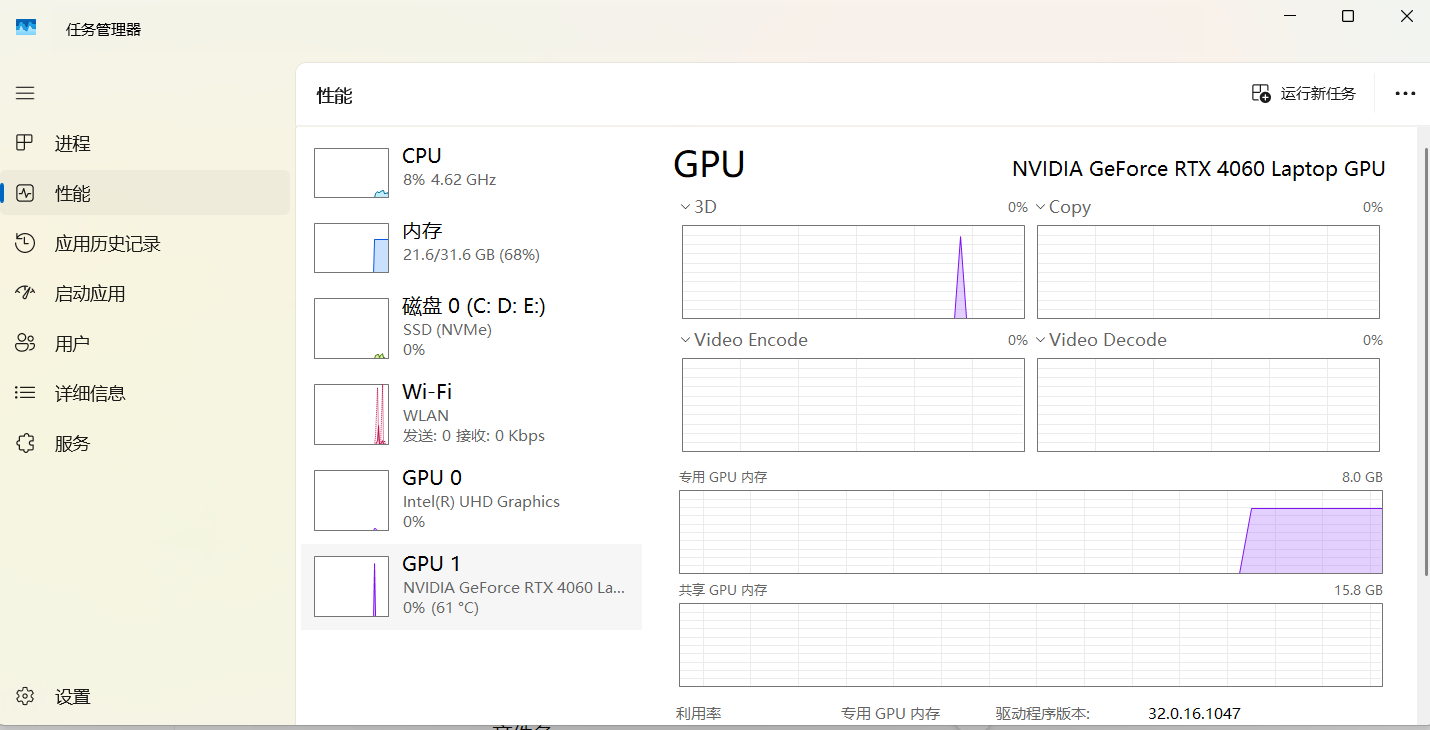The image size is (1430, 730).
Task: Click the App history (应用历史记录) icon
Action: (x=25, y=243)
